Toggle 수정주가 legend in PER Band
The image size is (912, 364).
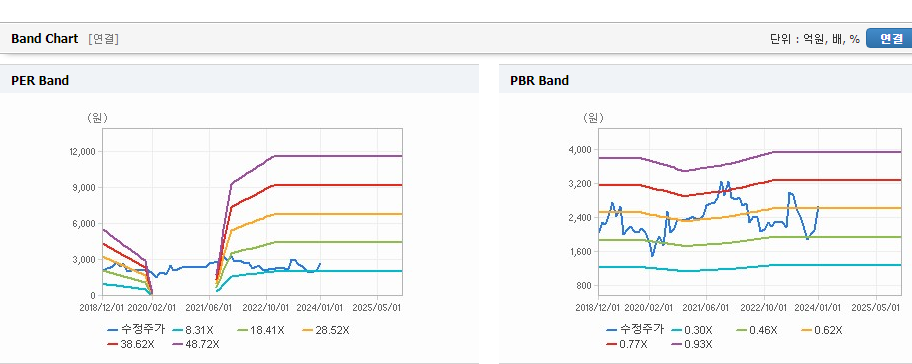point(135,330)
